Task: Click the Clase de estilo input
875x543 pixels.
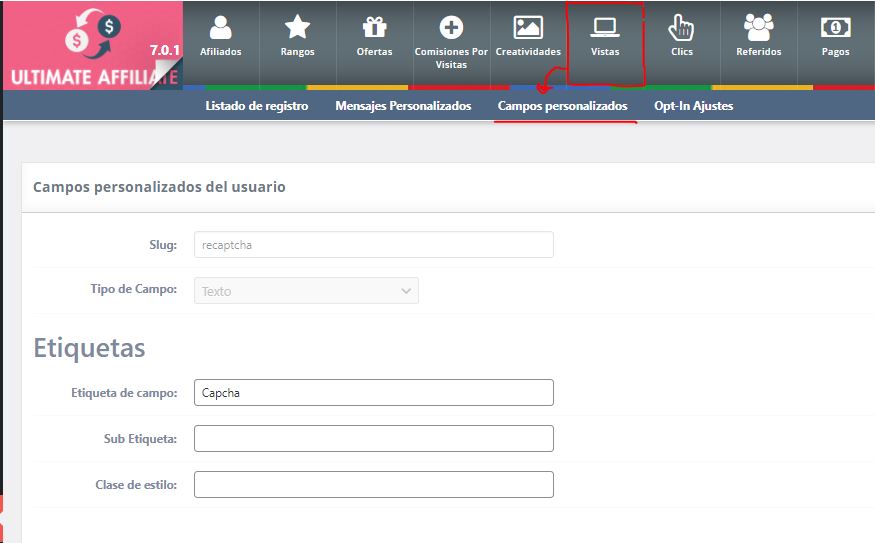Action: pyautogui.click(x=373, y=485)
